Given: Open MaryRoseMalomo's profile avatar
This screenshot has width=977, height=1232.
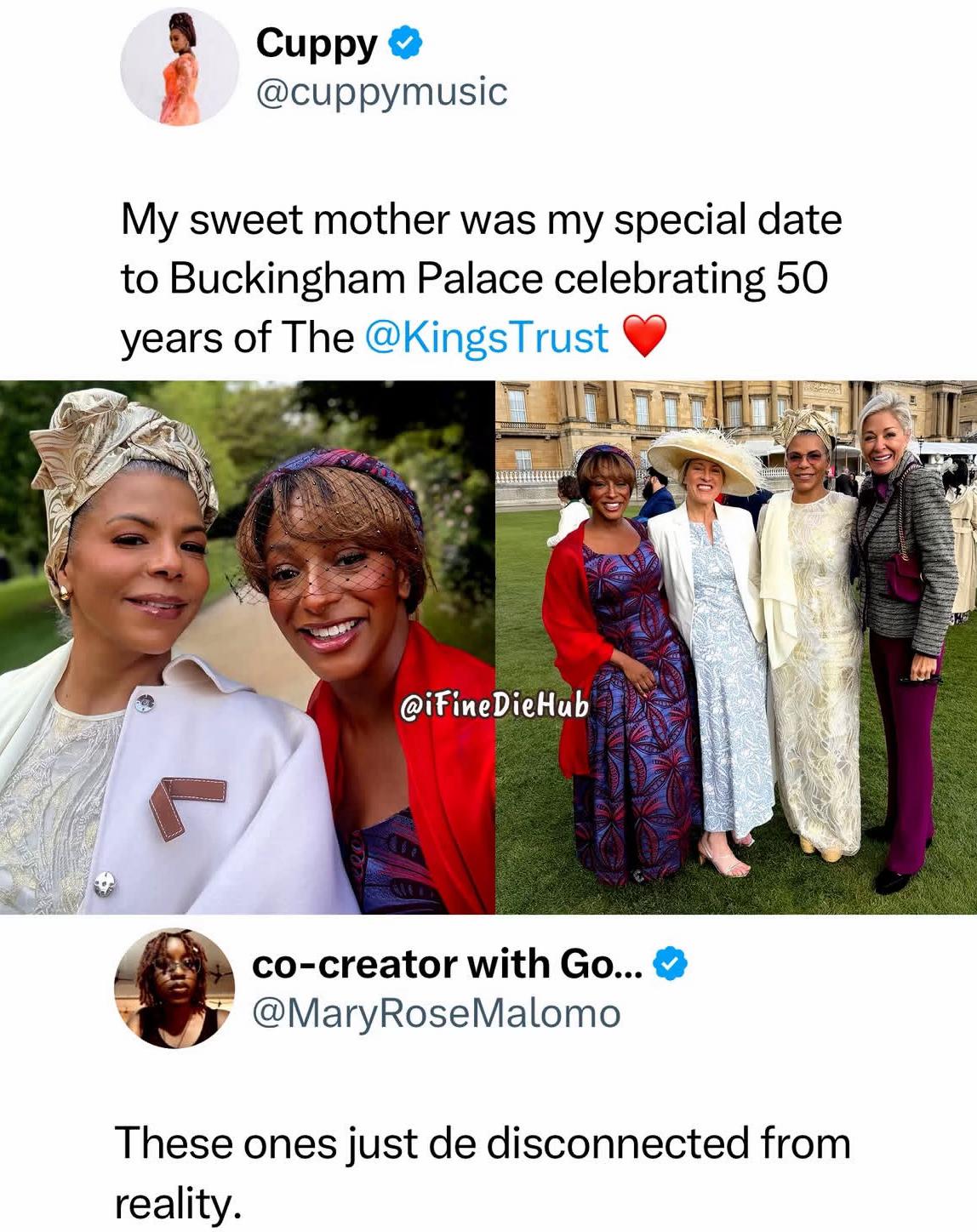Looking at the screenshot, I should 174,988.
